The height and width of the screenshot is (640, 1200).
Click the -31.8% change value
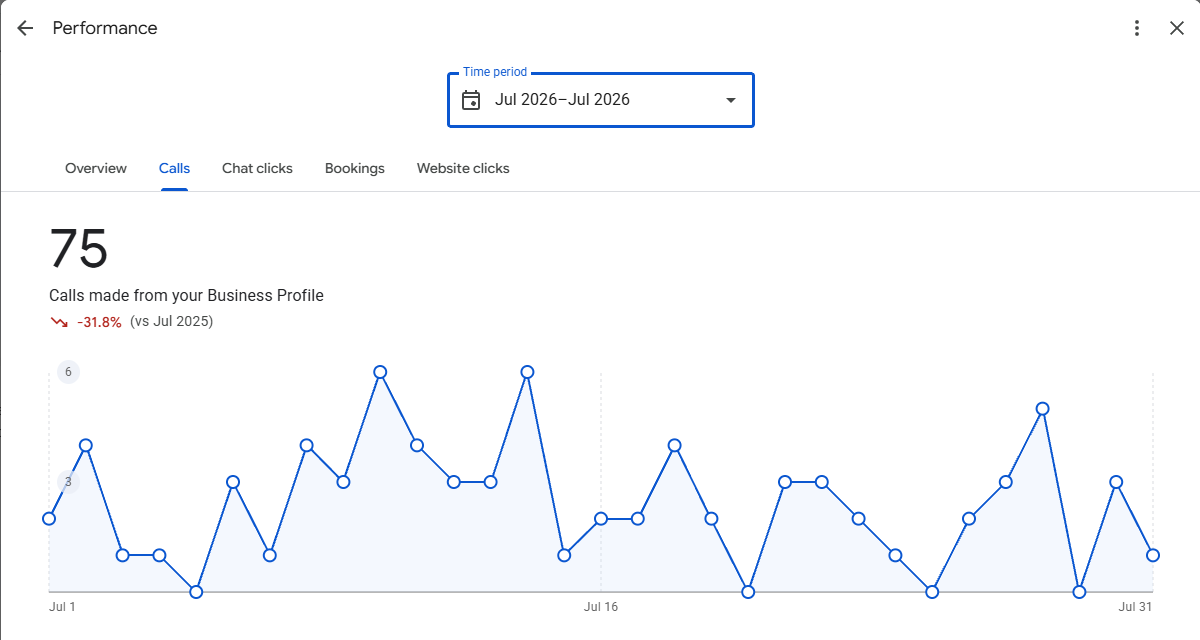click(99, 322)
